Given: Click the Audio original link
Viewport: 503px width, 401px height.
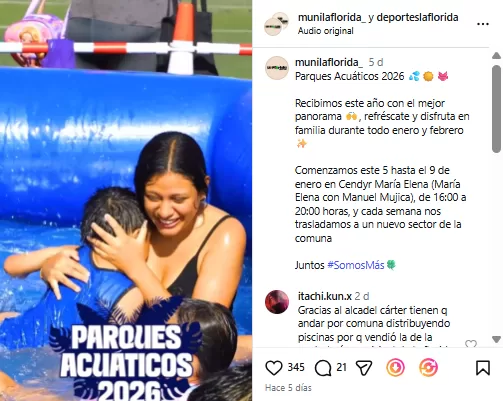Looking at the screenshot, I should click(x=326, y=31).
